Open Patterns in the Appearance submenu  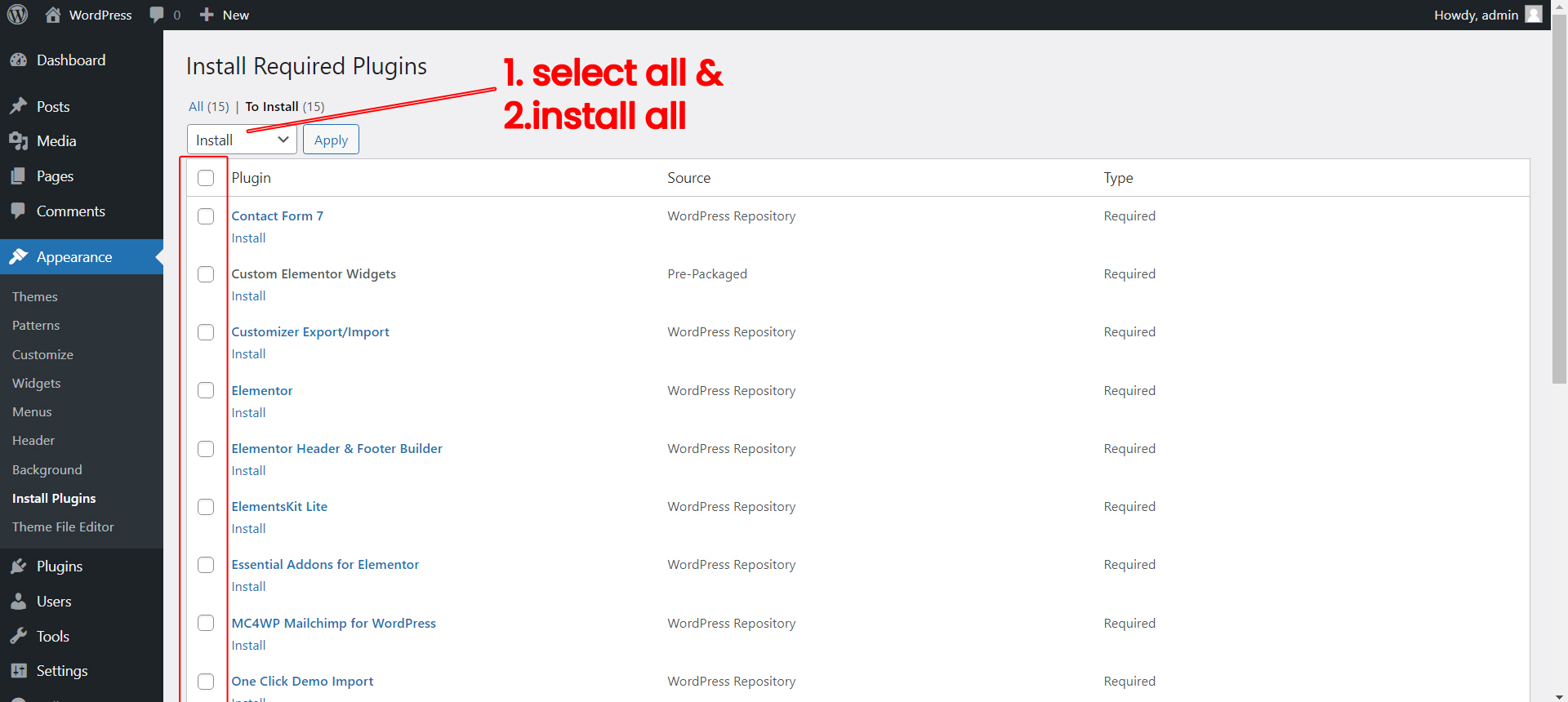tap(36, 326)
